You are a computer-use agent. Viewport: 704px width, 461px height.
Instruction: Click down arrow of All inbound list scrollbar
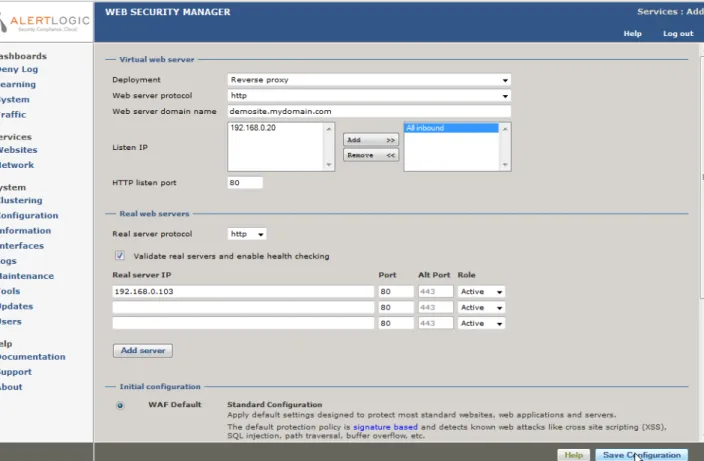click(505, 165)
